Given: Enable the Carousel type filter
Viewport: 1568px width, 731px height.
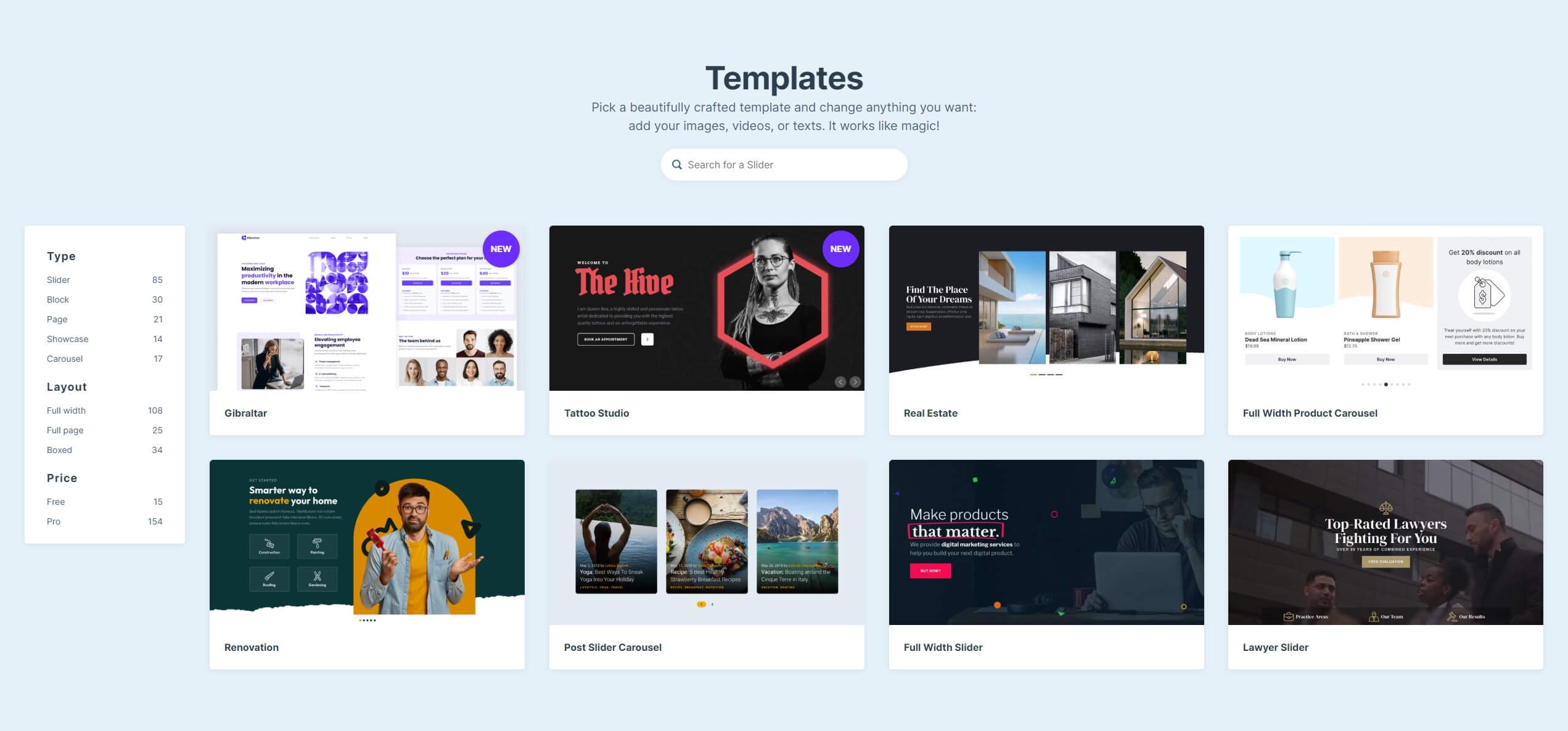Looking at the screenshot, I should (64, 358).
